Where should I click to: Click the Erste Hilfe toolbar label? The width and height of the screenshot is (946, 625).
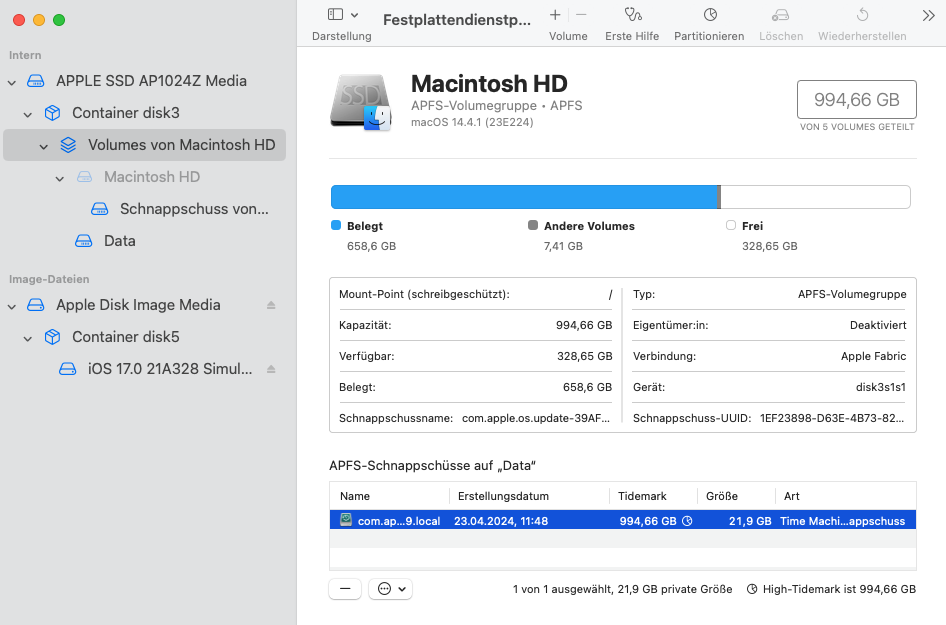tap(632, 36)
